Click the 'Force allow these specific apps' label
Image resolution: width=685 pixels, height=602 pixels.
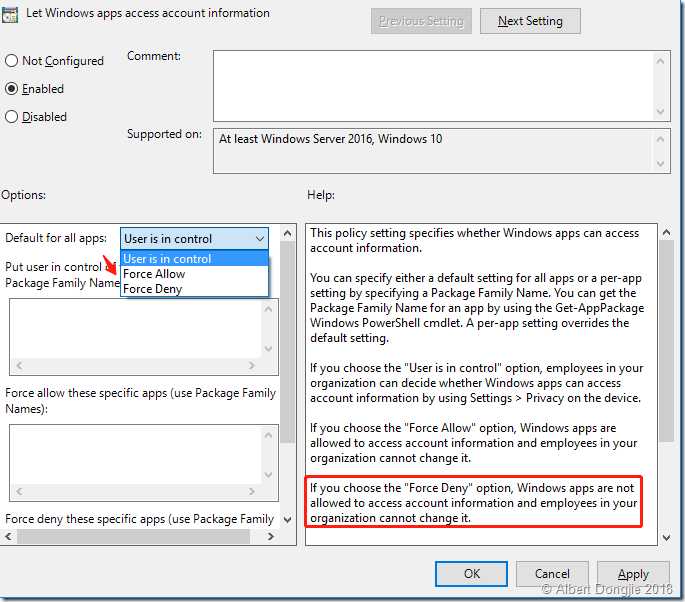click(140, 401)
